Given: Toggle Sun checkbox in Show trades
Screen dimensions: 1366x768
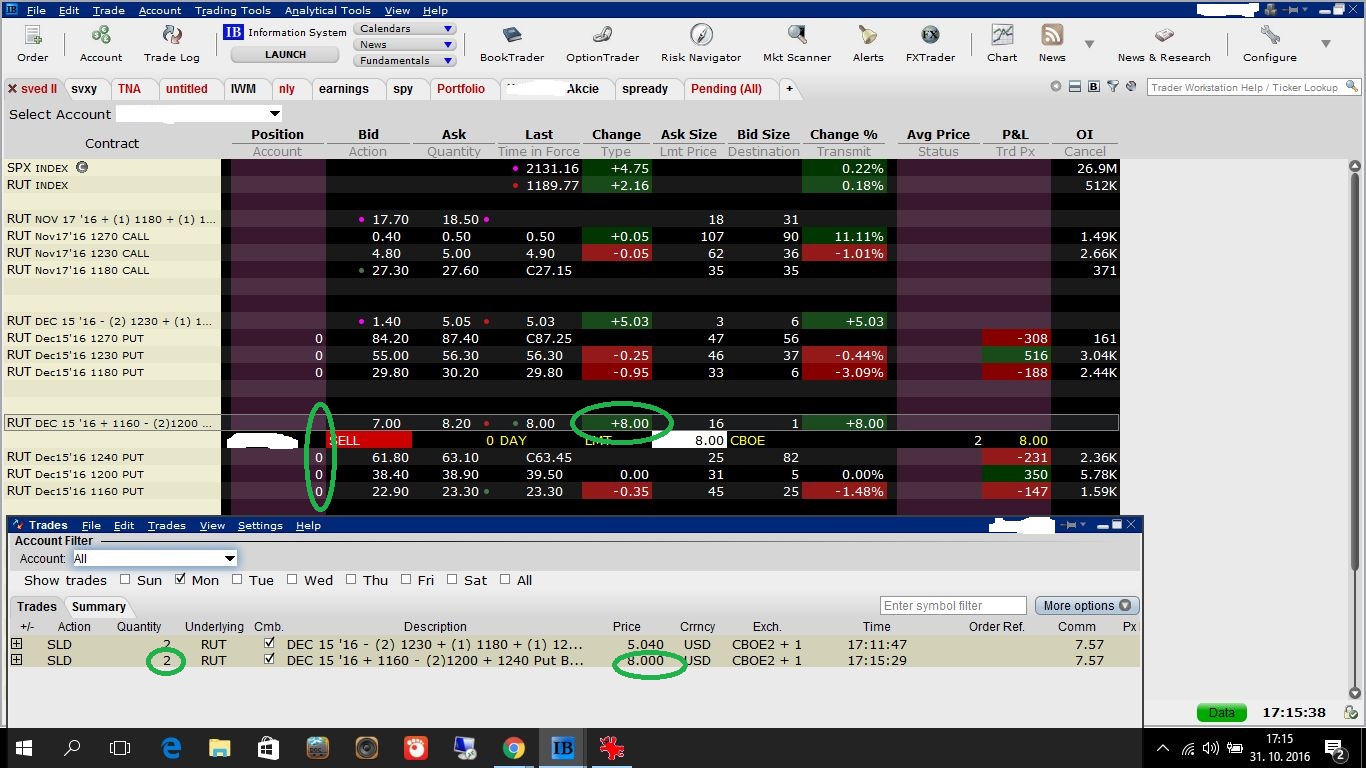Looking at the screenshot, I should coord(125,579).
